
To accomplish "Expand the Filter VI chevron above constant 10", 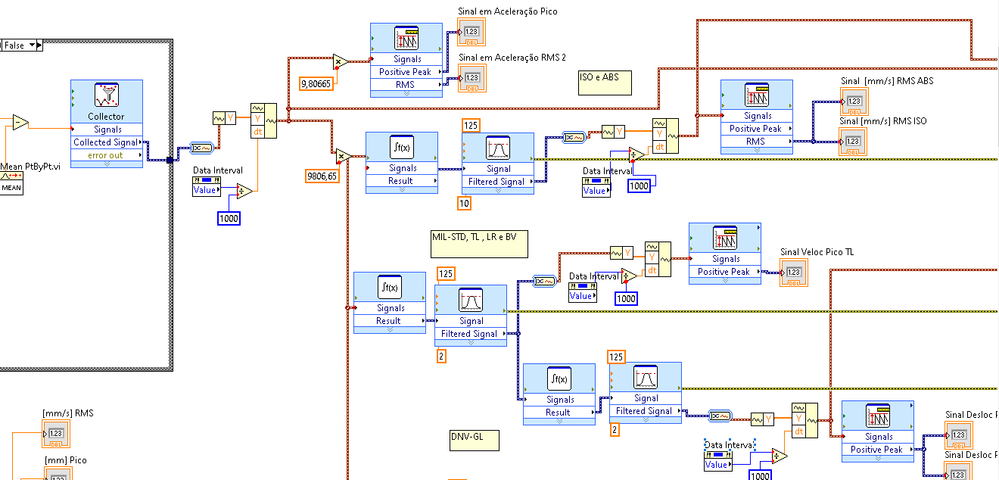I will [498, 190].
